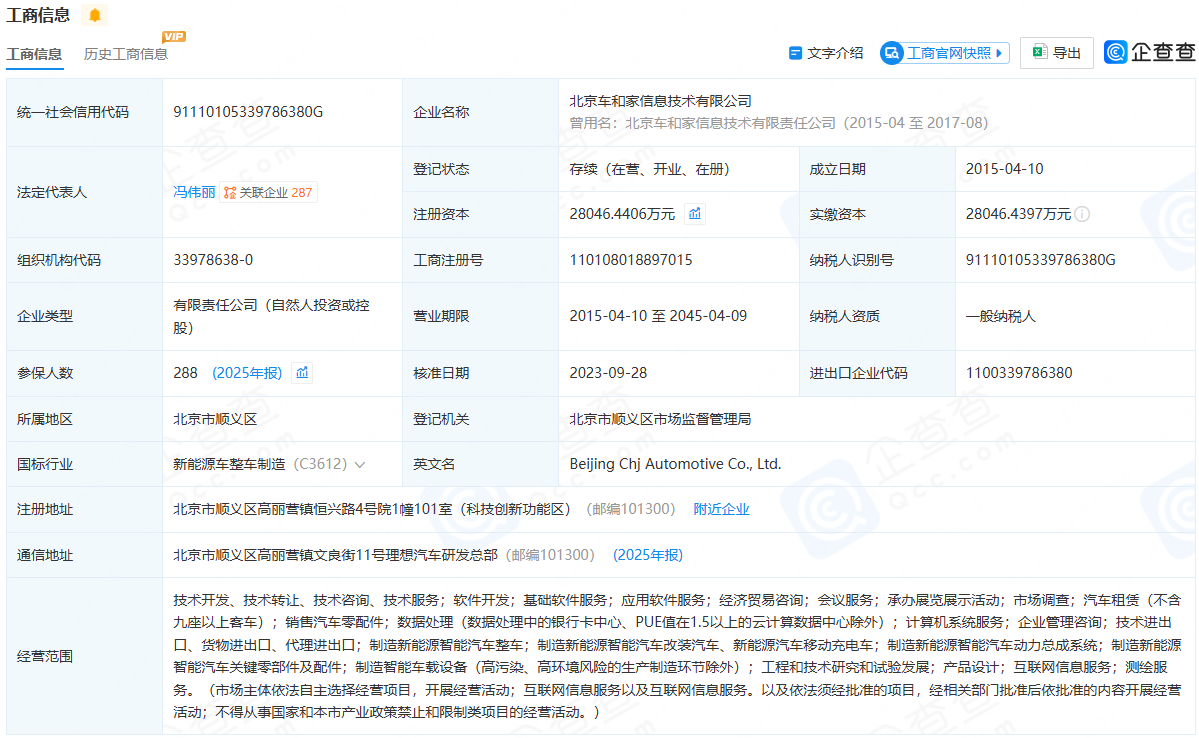Export data with 导出 button
The height and width of the screenshot is (738, 1199).
click(1057, 53)
